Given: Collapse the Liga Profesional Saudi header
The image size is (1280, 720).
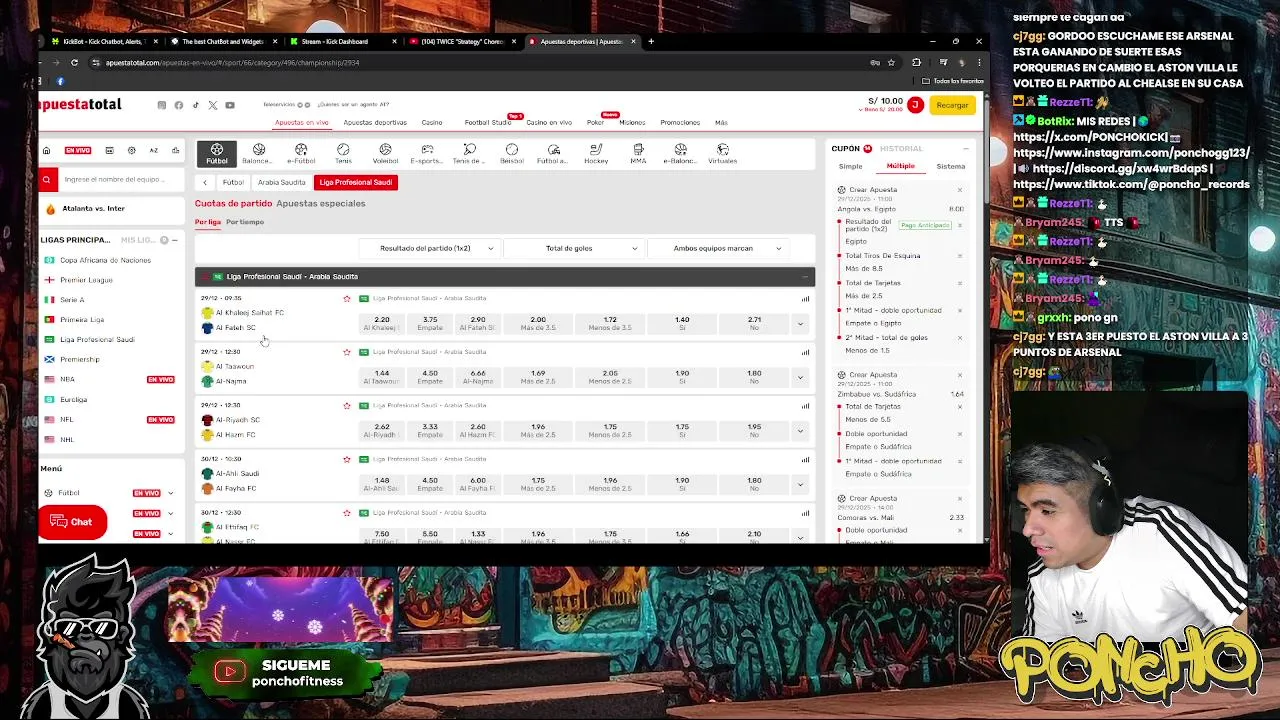Looking at the screenshot, I should [805, 276].
